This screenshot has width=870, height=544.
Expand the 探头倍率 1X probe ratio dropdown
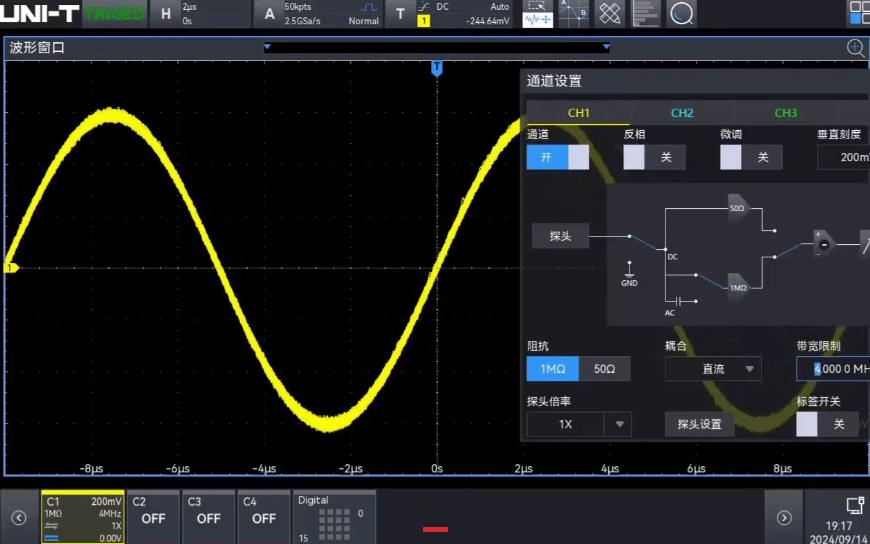point(579,424)
